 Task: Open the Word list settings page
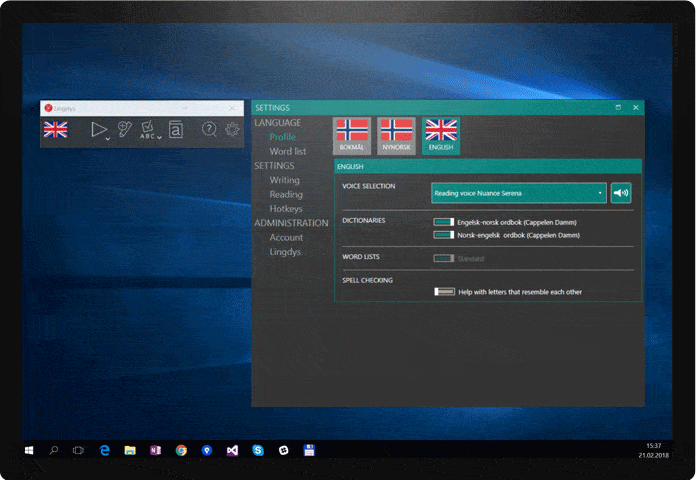tap(288, 151)
